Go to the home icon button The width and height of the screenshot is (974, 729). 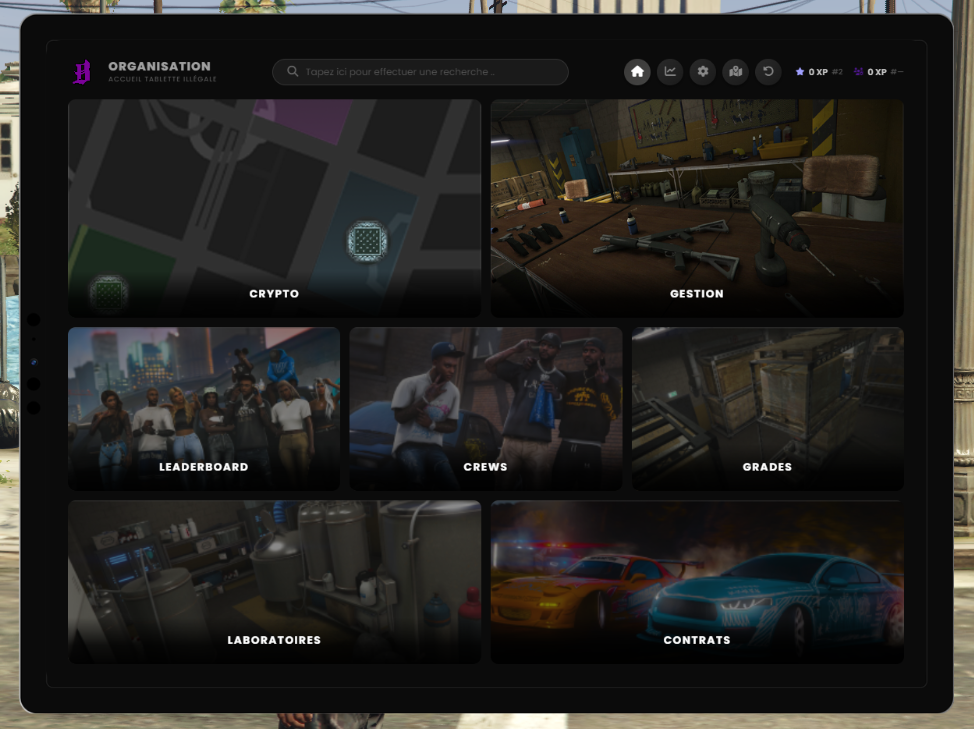[637, 72]
